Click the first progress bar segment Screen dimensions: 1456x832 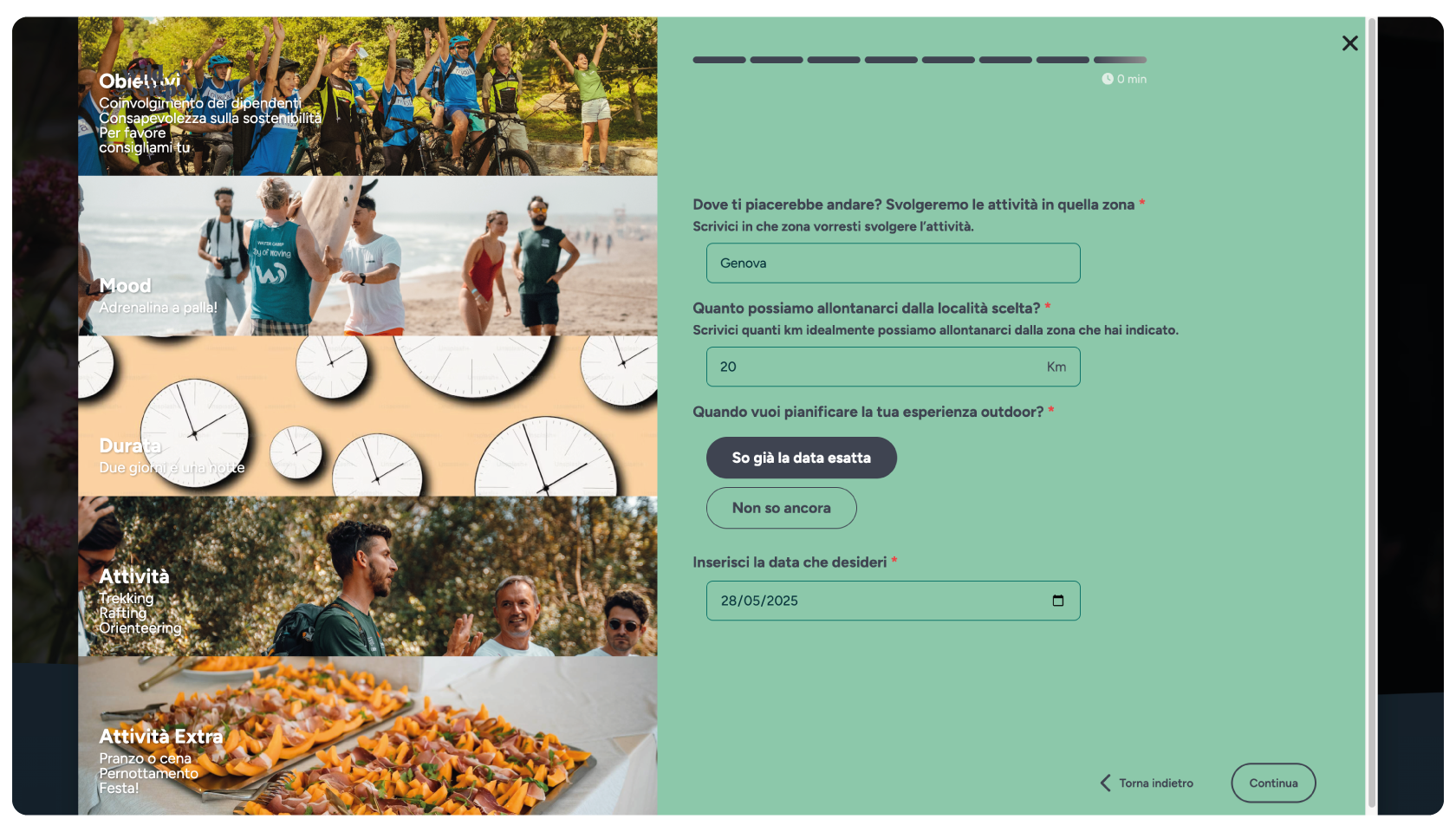point(719,60)
